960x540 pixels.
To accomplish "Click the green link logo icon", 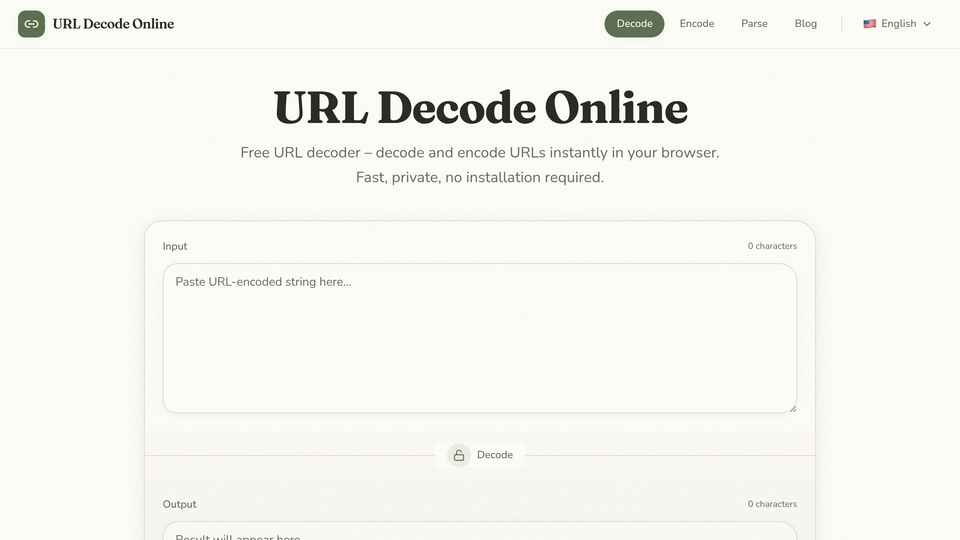I will (x=31, y=24).
